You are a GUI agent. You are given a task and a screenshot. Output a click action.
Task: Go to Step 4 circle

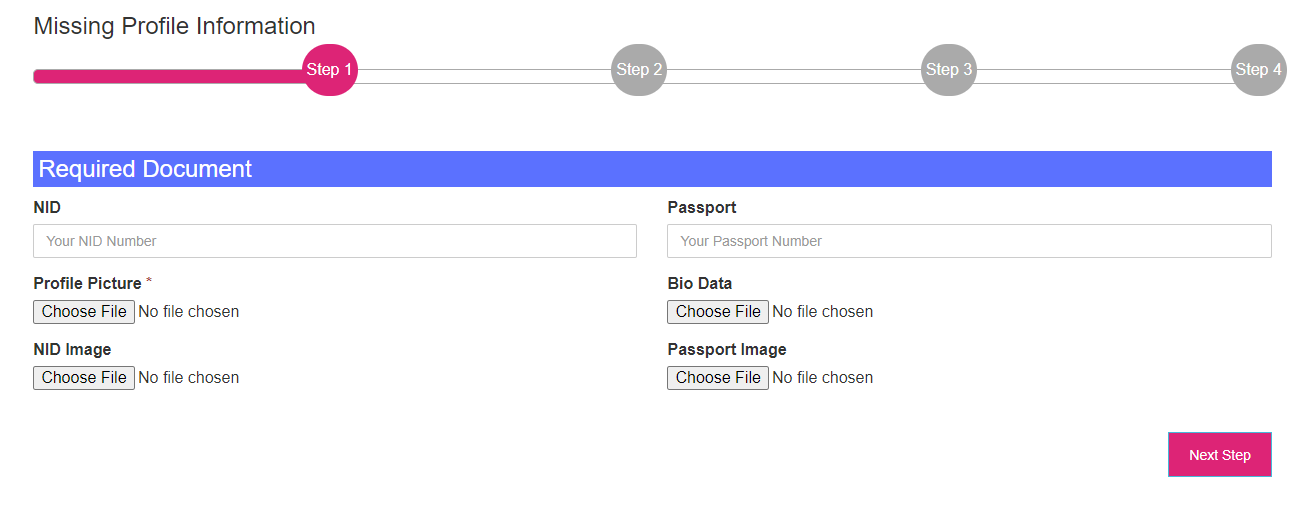coord(1258,70)
